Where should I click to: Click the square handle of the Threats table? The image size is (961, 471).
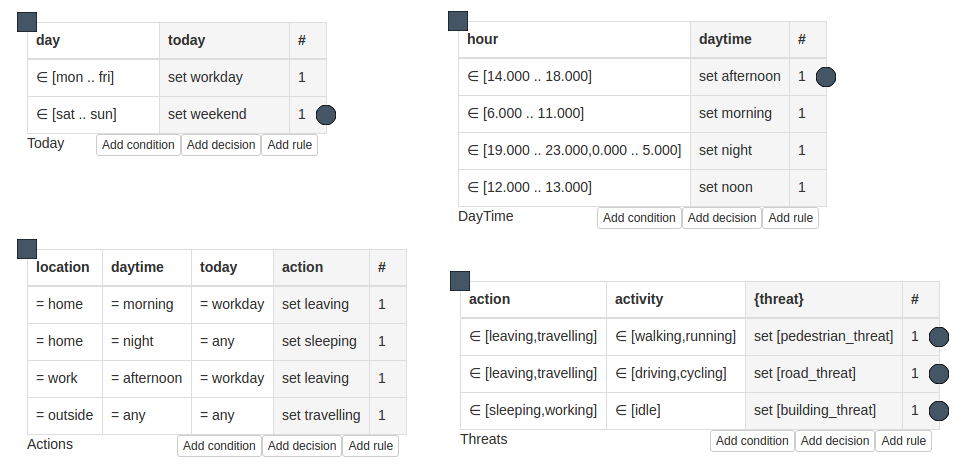[x=460, y=281]
